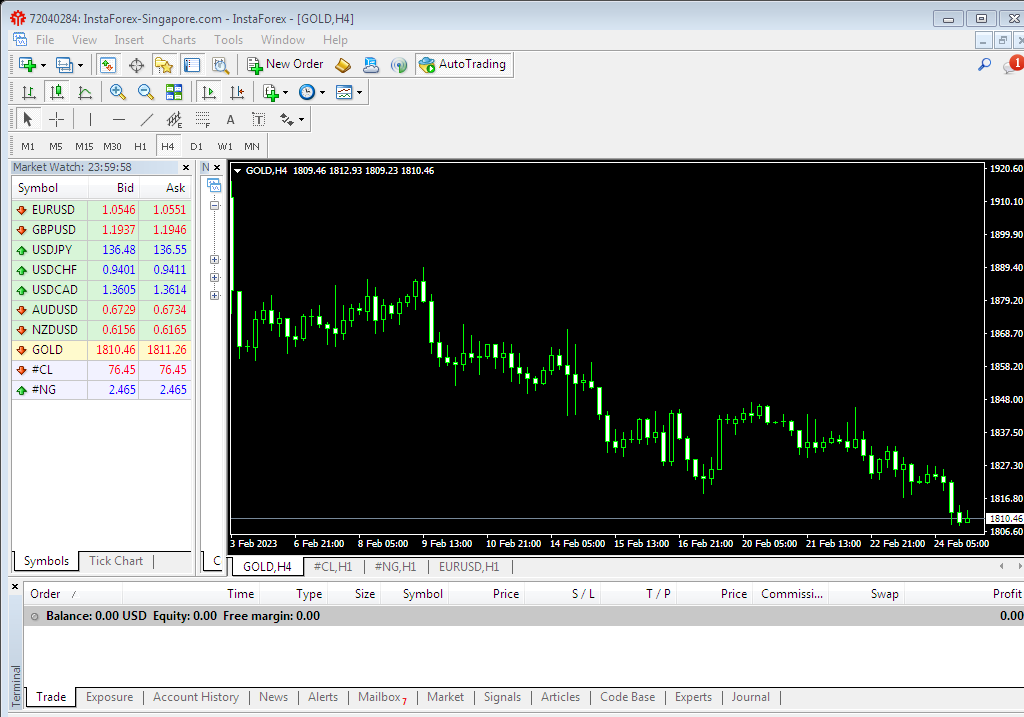Close the Market Watch panel

(x=186, y=168)
